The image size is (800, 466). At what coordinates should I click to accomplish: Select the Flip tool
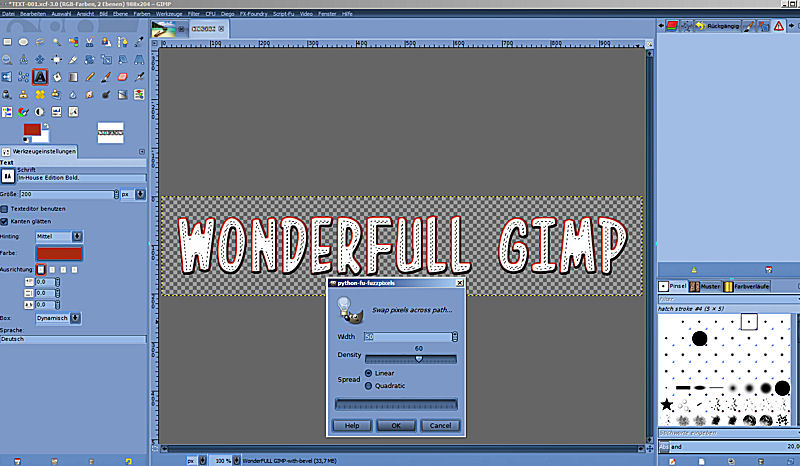coord(7,77)
